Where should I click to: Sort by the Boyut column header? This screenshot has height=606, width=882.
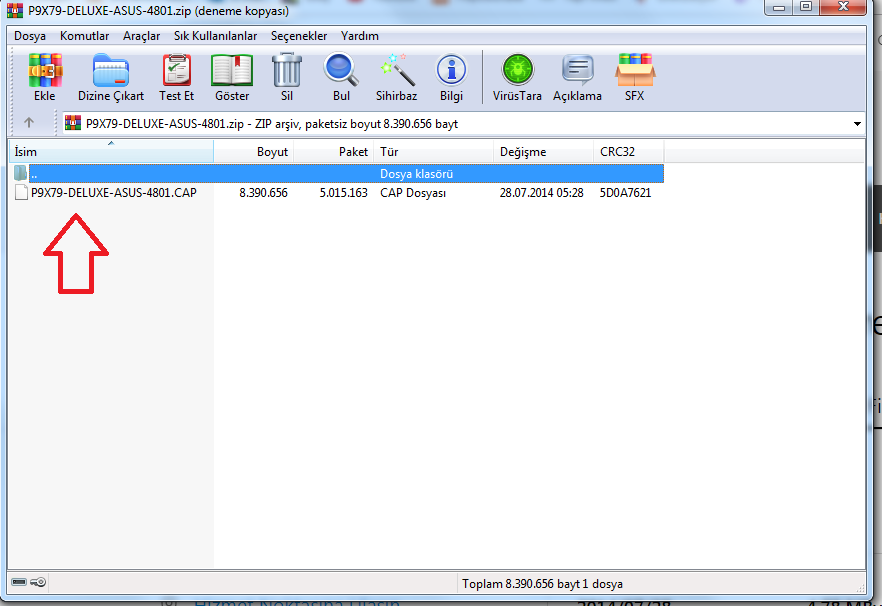254,152
